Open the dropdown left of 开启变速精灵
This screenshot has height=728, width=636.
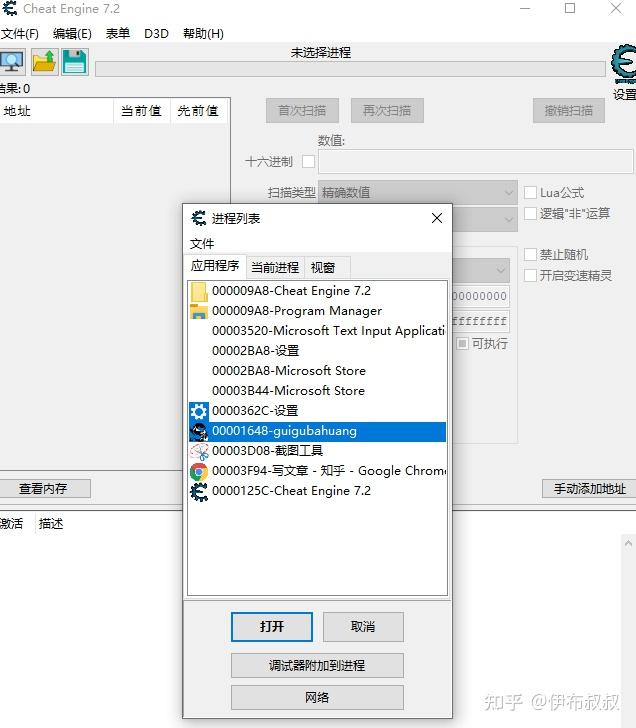pos(481,270)
